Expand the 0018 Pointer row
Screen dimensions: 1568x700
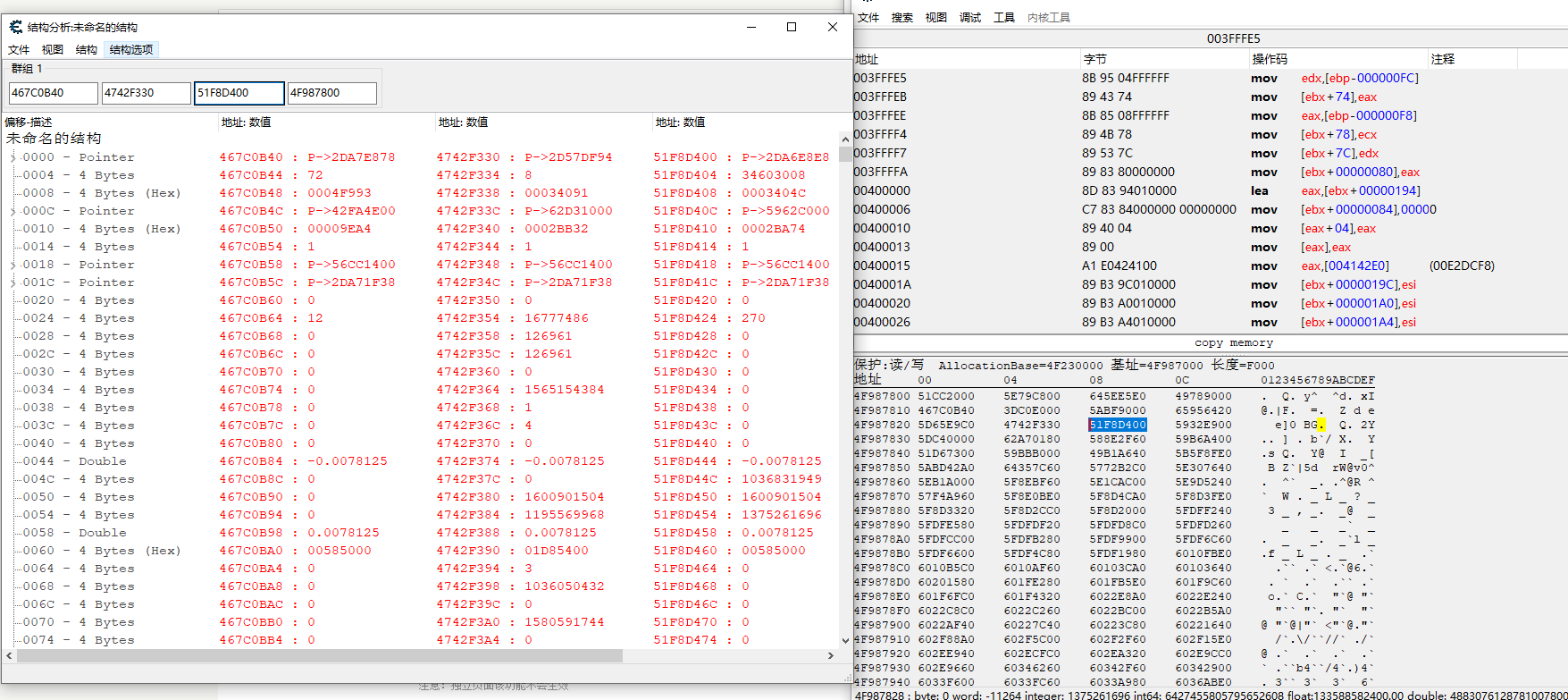13,265
